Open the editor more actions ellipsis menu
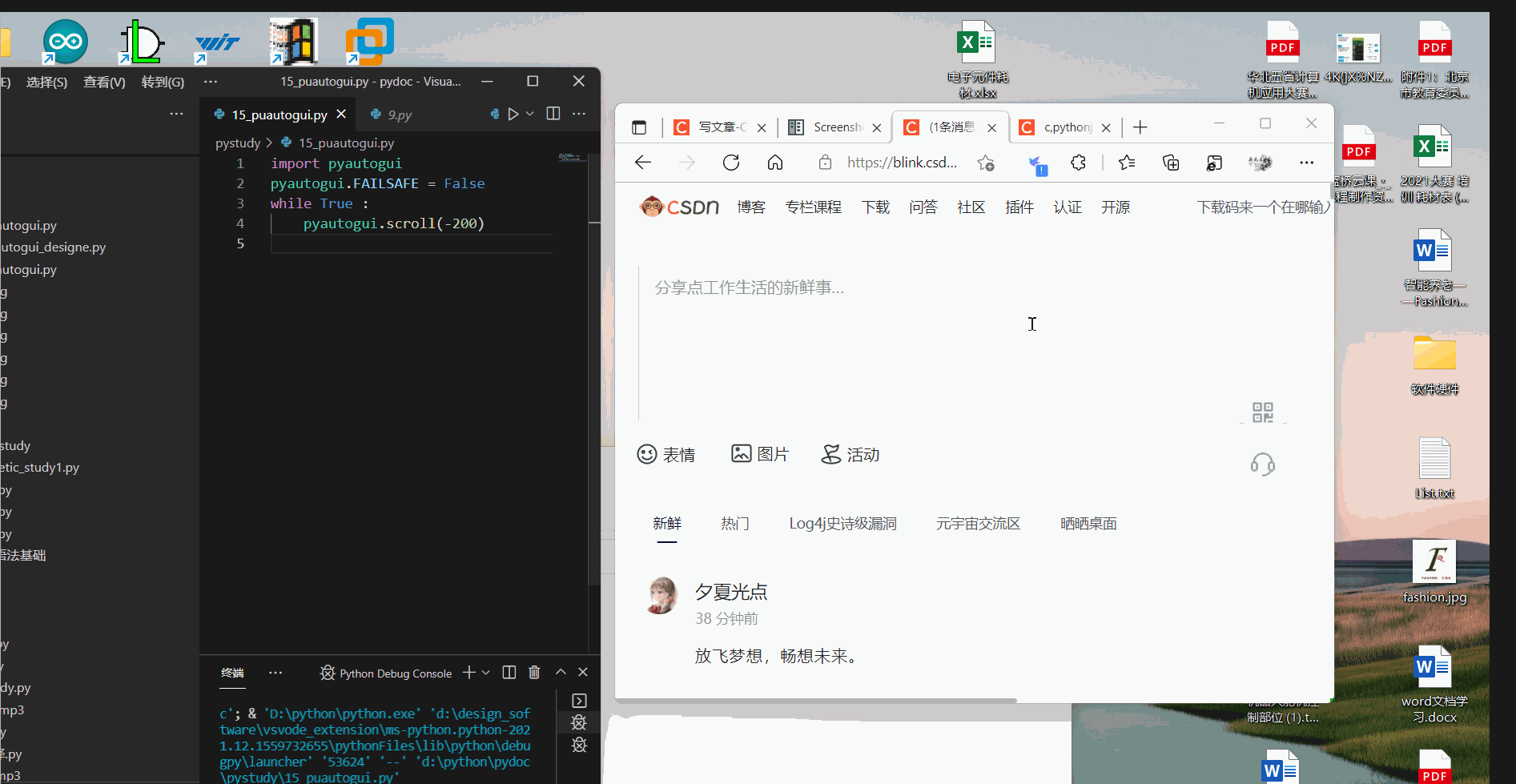 click(579, 114)
